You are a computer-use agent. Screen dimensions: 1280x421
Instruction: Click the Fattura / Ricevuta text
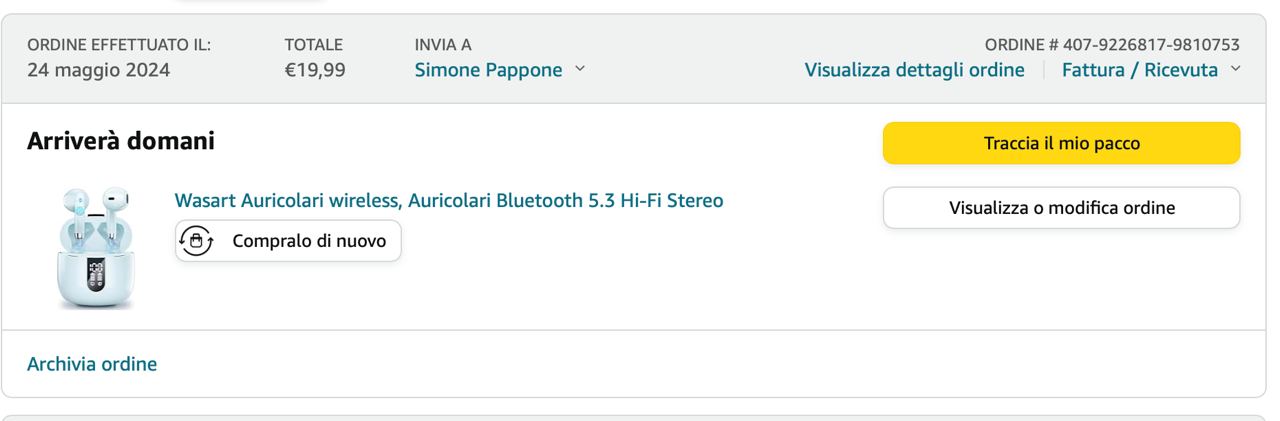coord(1139,70)
